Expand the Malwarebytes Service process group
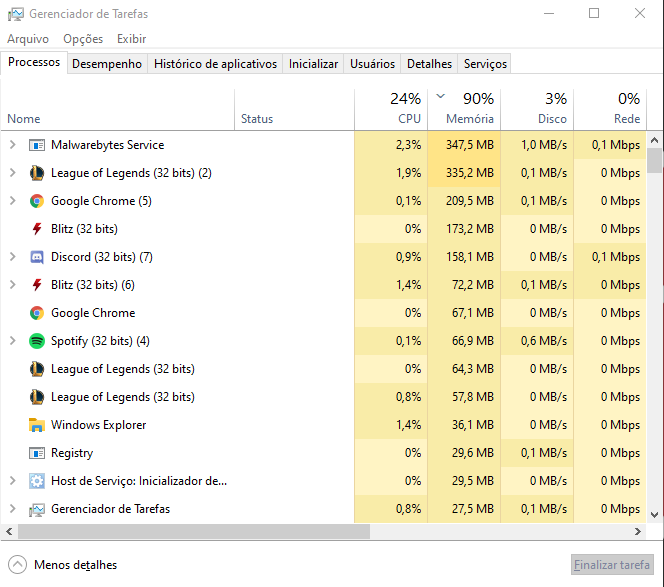The width and height of the screenshot is (664, 587). click(13, 145)
